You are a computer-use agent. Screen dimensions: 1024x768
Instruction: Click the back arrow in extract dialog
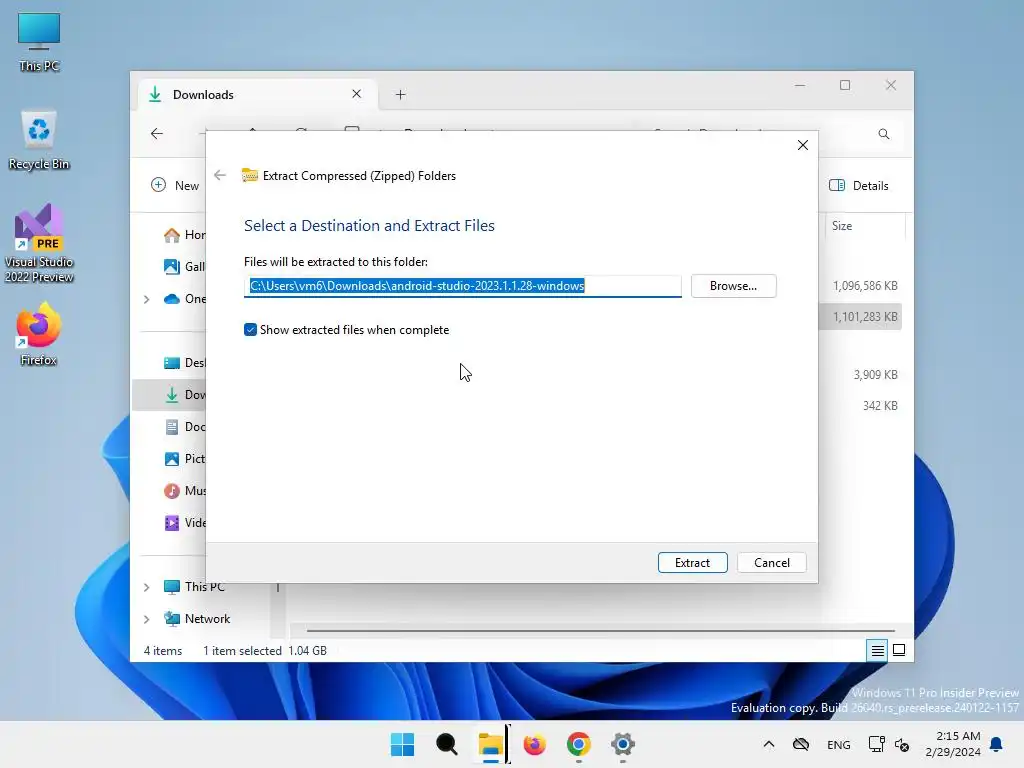(220, 175)
